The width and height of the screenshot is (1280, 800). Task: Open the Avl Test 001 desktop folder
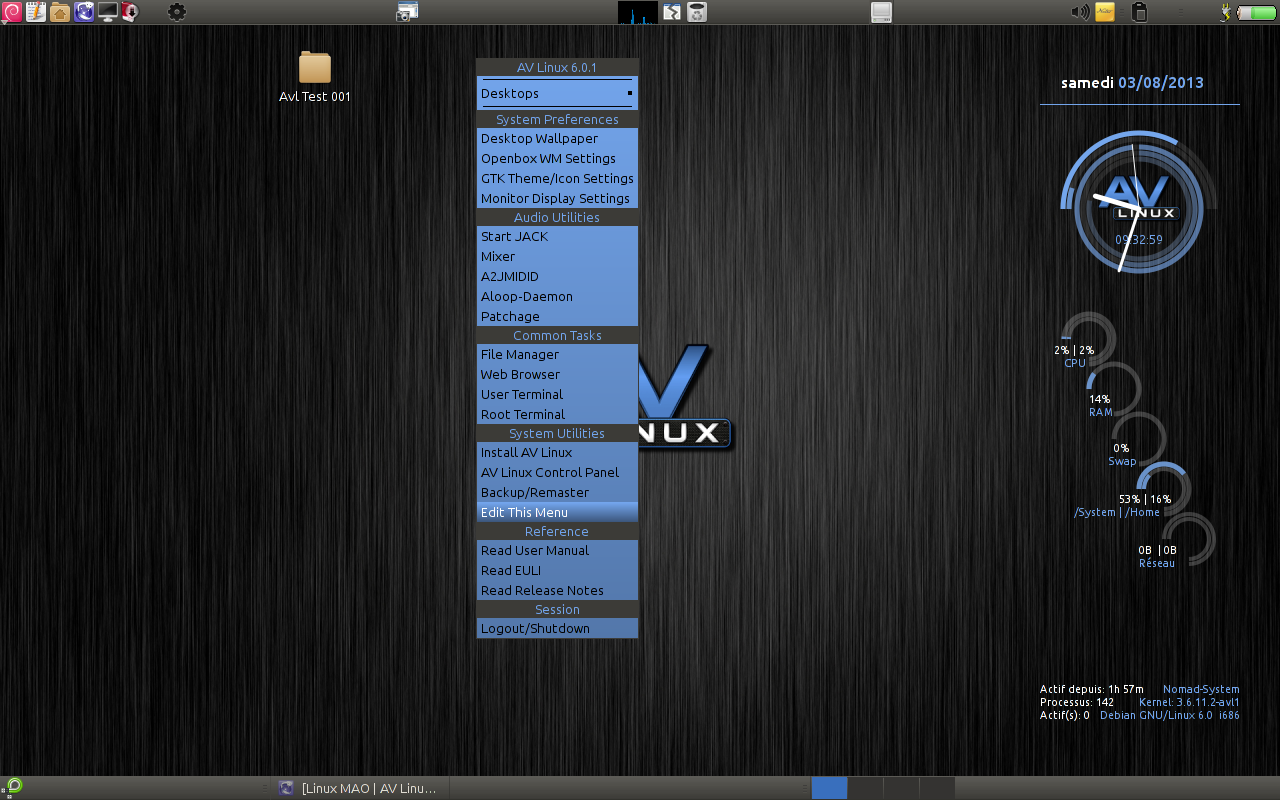[x=315, y=78]
